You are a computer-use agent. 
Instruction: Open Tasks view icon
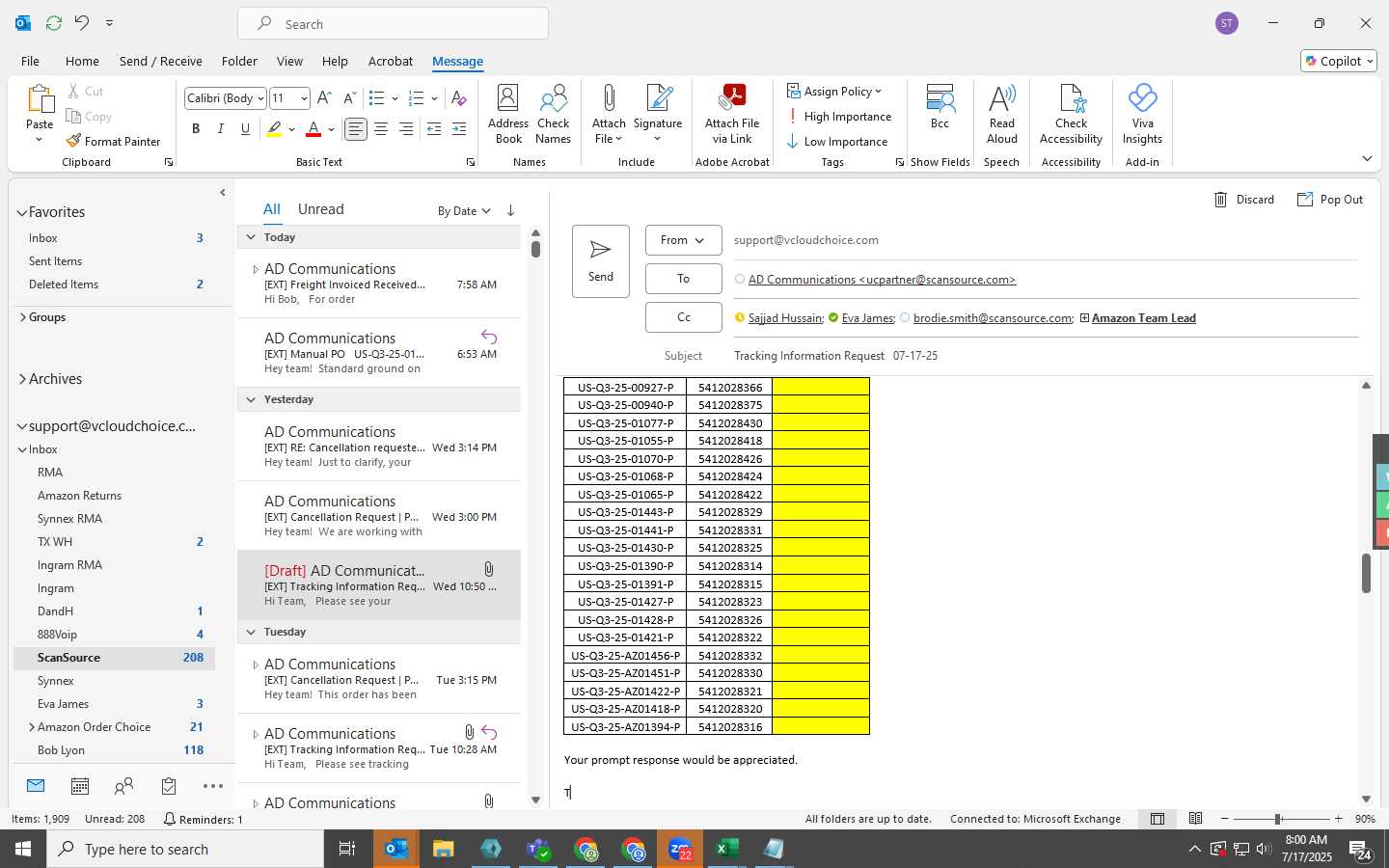(x=169, y=787)
